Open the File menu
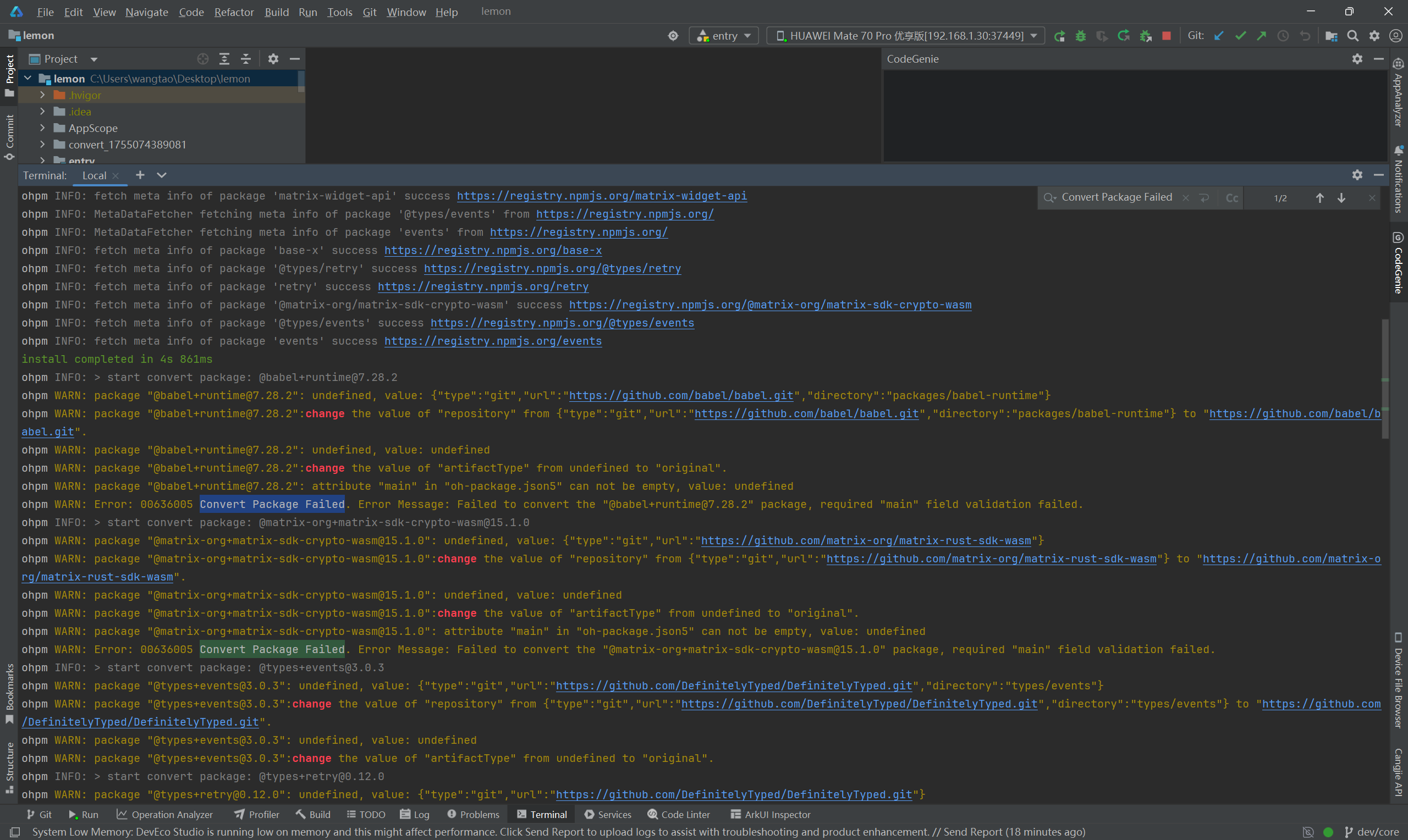This screenshot has height=840, width=1408. point(45,12)
